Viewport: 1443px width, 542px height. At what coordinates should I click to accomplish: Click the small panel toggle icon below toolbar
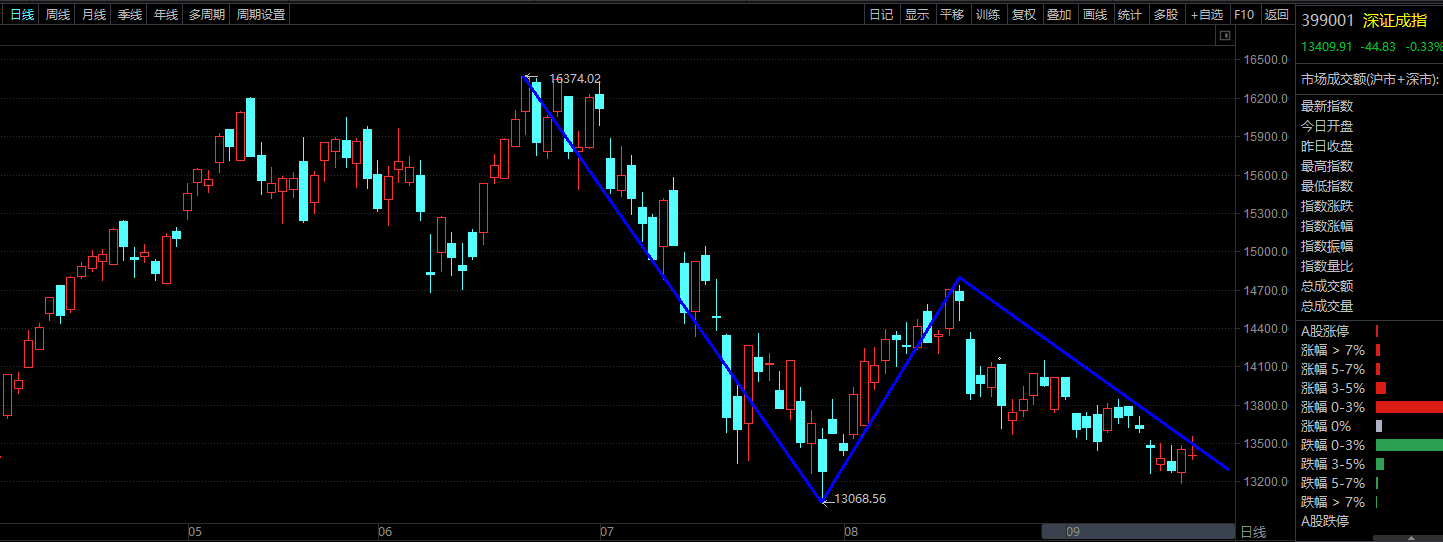pos(1224,36)
